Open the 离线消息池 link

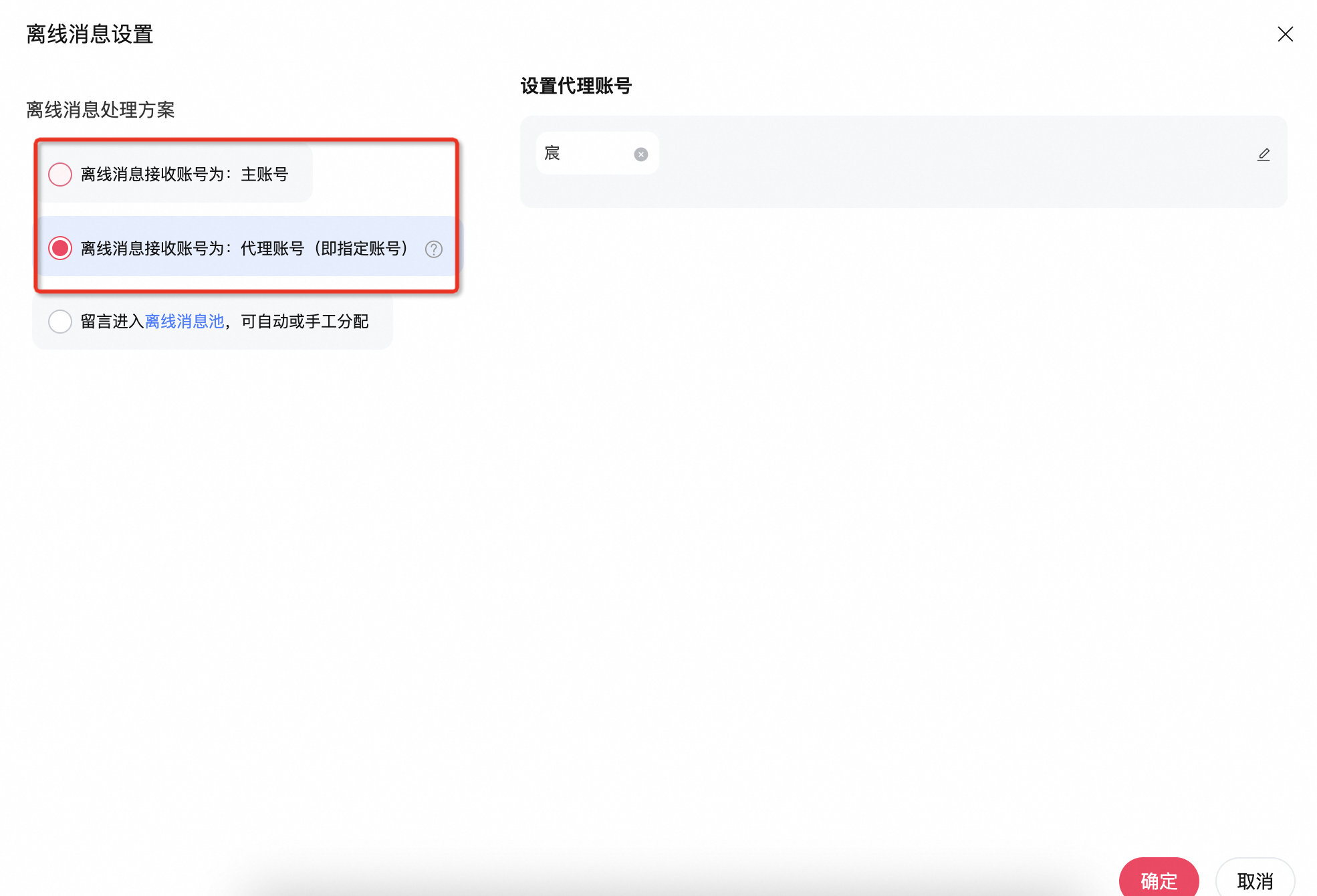coord(185,322)
